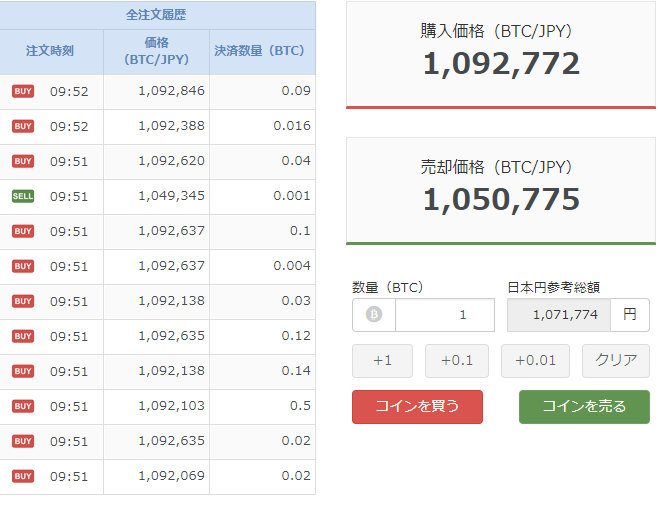The height and width of the screenshot is (510, 660).
Task: Select the 購入価格 (BTC/JPY) price panel
Action: pyautogui.click(x=501, y=53)
